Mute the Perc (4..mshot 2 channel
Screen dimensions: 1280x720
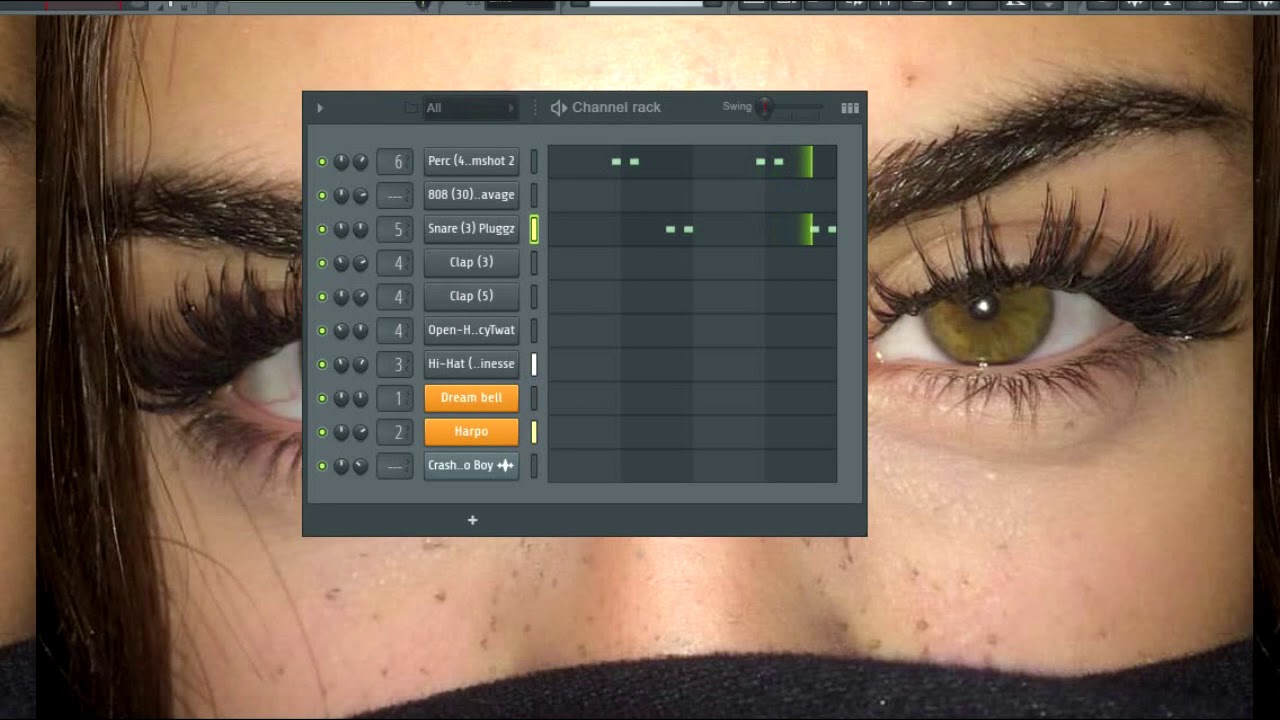[x=322, y=161]
